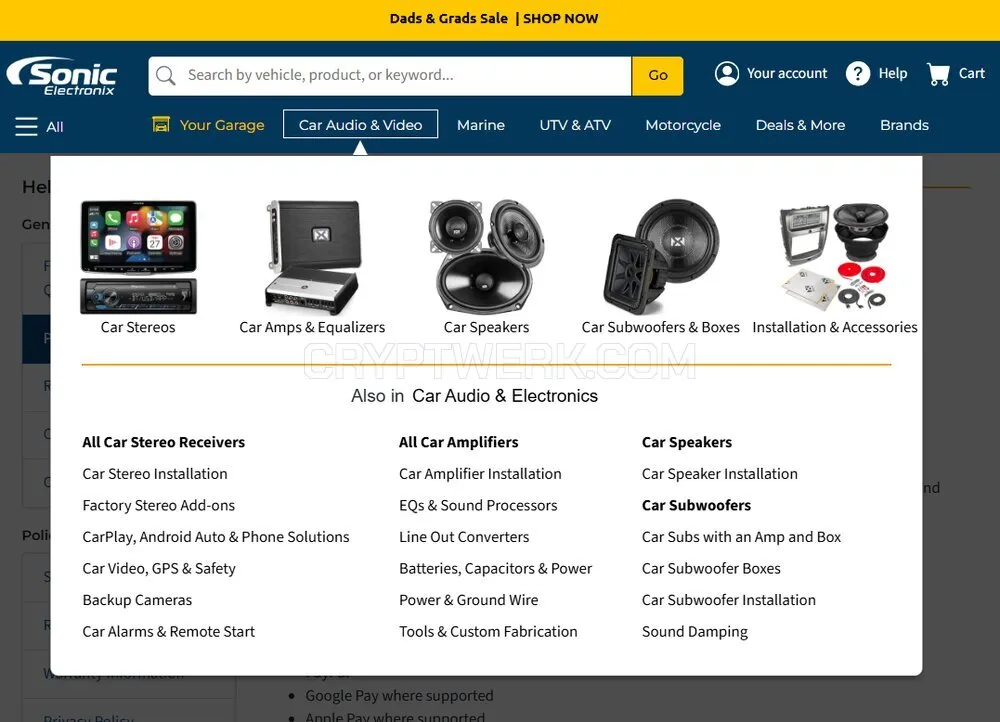1000x722 pixels.
Task: Open the Marine menu
Action: [481, 125]
